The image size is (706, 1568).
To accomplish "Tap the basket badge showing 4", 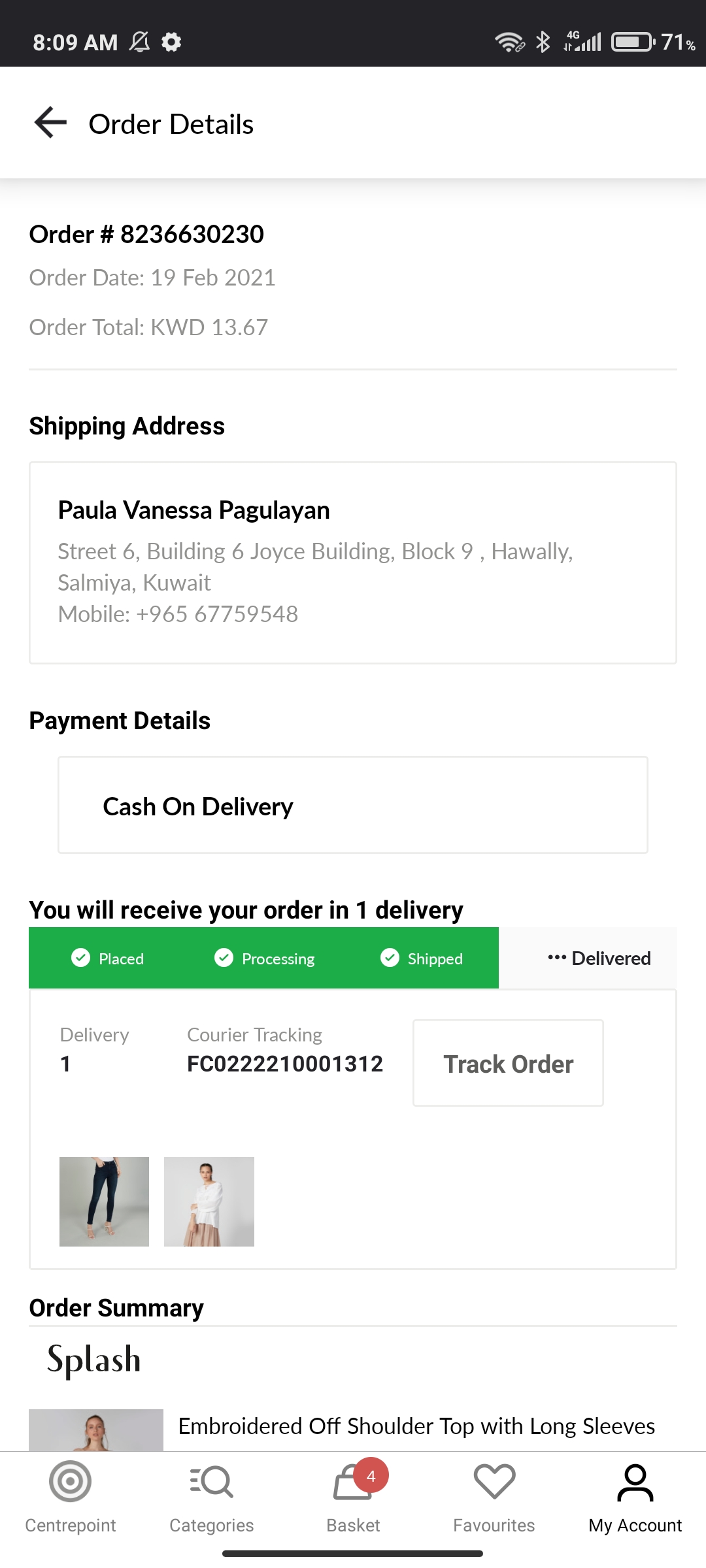I will [371, 1476].
